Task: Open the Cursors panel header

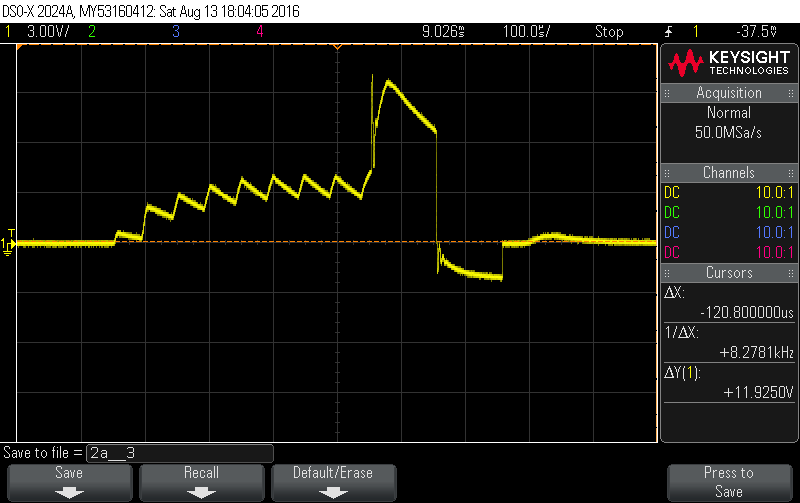Action: tap(729, 272)
